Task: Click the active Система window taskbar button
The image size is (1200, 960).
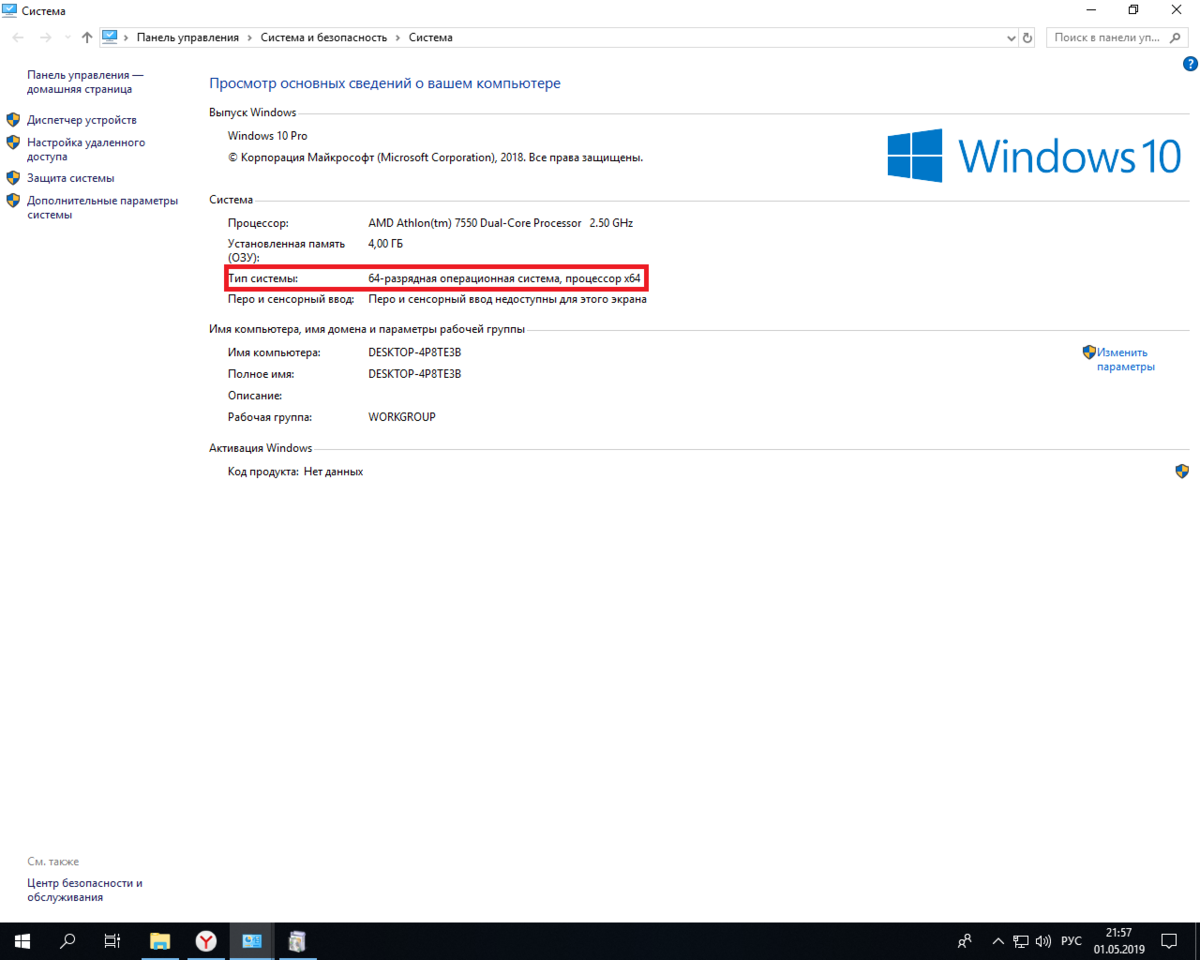Action: [252, 941]
